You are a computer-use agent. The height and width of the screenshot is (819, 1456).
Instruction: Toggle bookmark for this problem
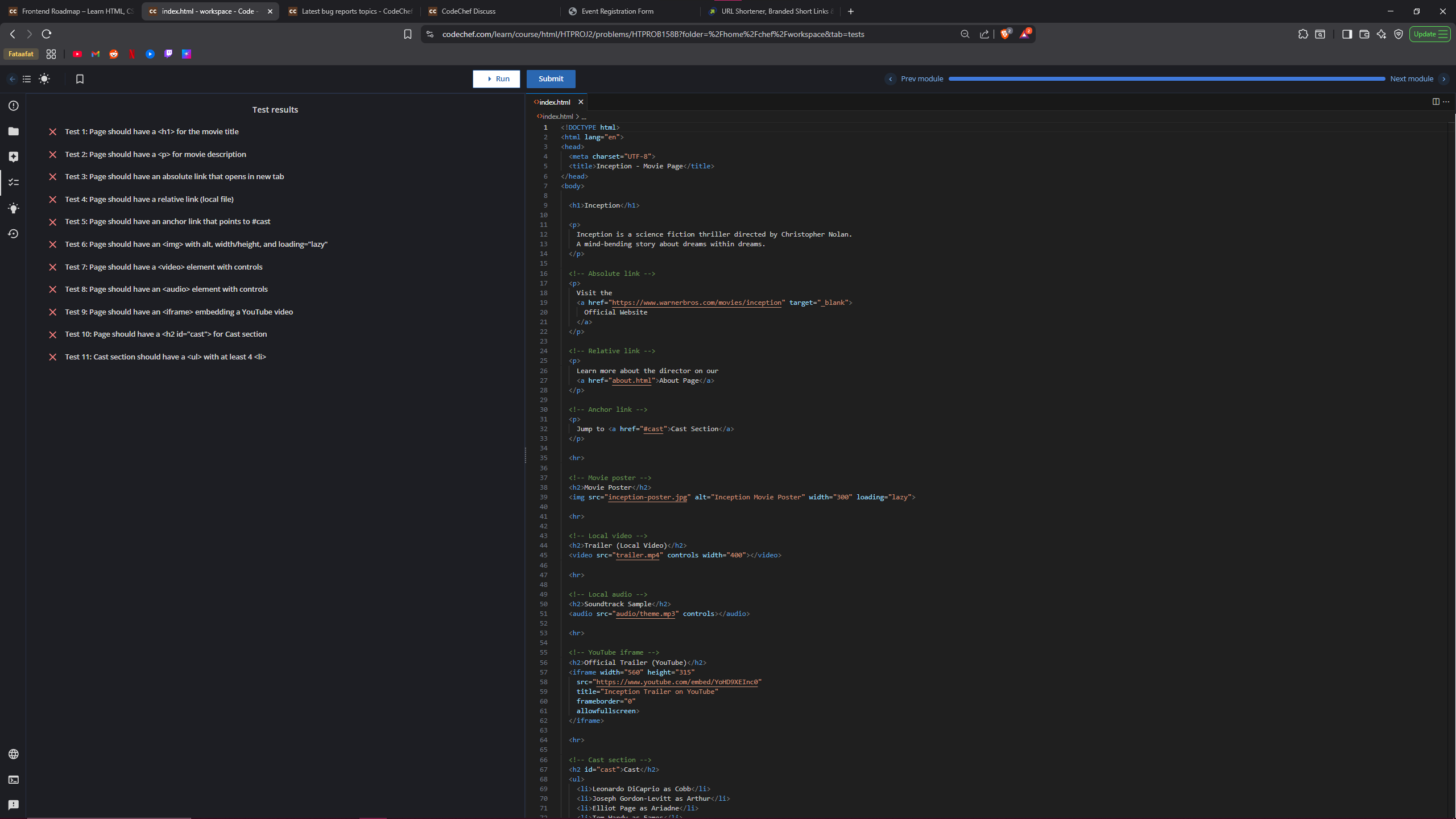point(80,79)
